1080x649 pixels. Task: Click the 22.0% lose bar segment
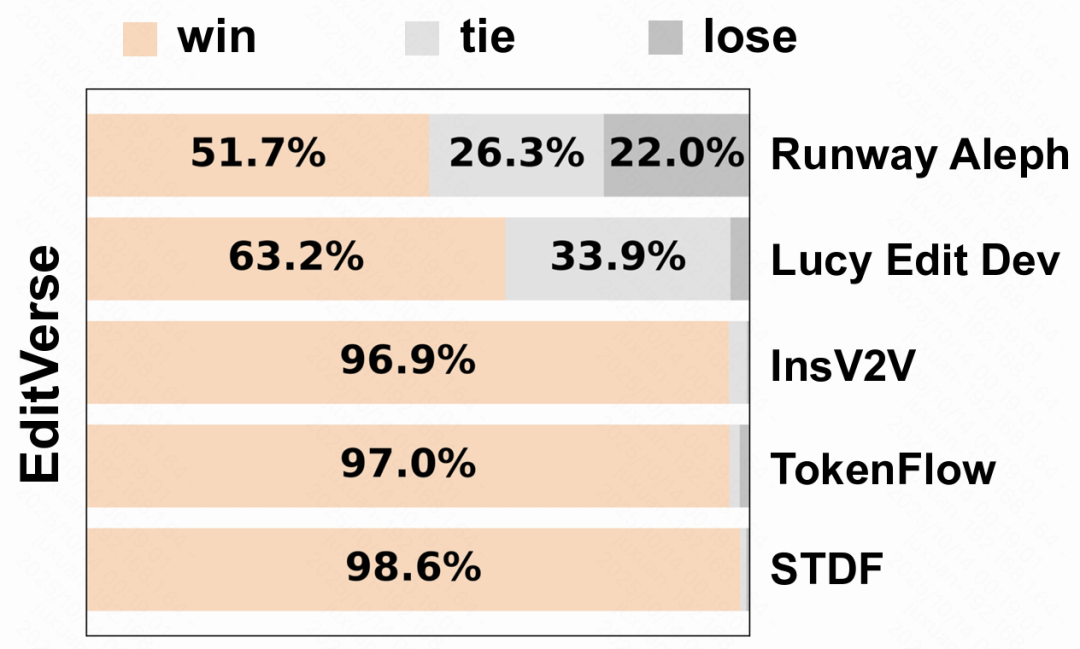(677, 155)
